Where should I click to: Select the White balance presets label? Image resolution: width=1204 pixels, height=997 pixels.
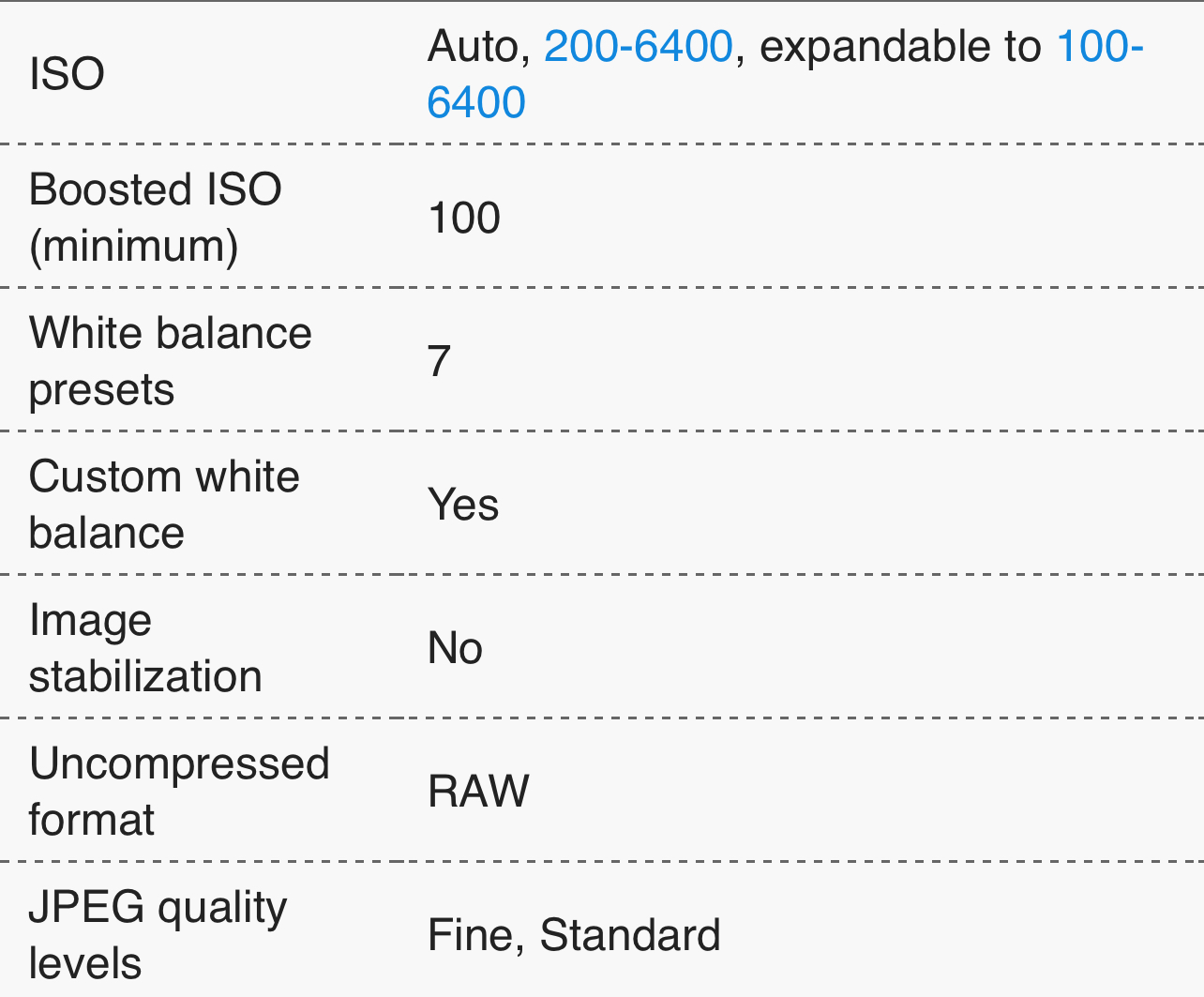(x=171, y=361)
